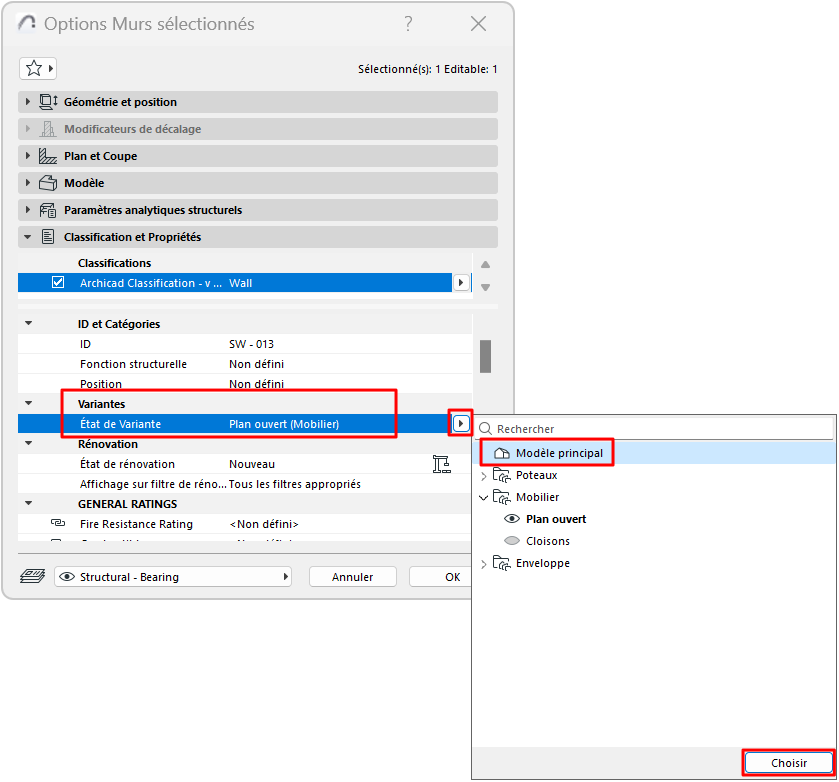The height and width of the screenshot is (782, 839).
Task: Click the properties list scrollbar thumb
Action: pyautogui.click(x=485, y=356)
